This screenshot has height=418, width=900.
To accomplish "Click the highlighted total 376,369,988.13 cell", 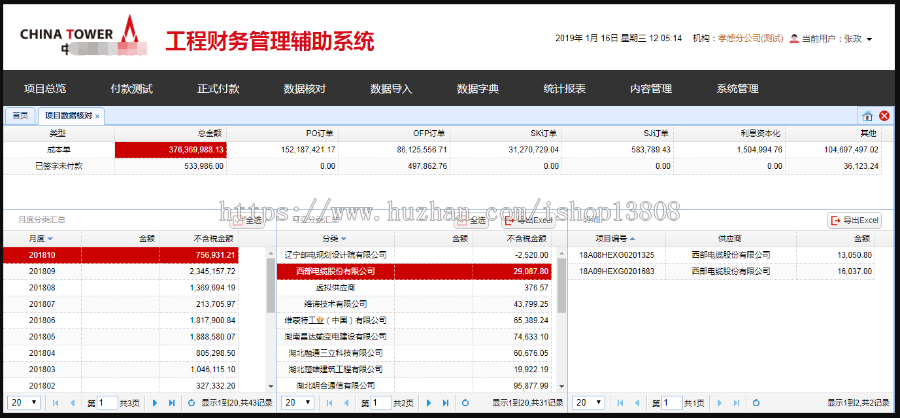I will pos(170,150).
